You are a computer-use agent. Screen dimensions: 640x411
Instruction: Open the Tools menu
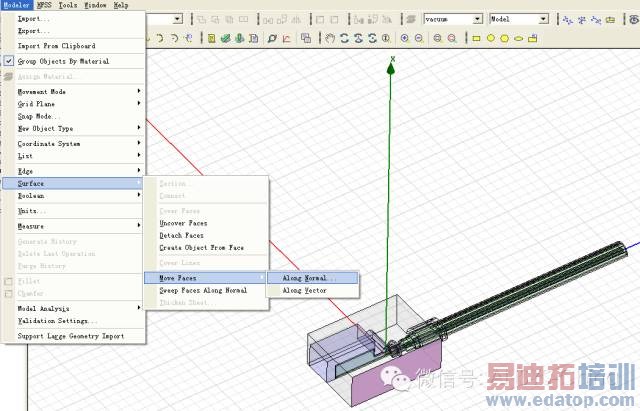[68, 5]
